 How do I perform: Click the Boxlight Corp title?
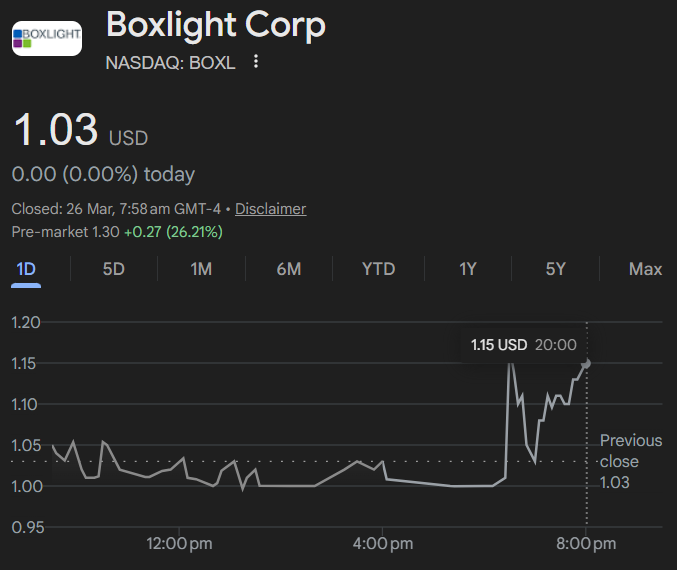(216, 25)
